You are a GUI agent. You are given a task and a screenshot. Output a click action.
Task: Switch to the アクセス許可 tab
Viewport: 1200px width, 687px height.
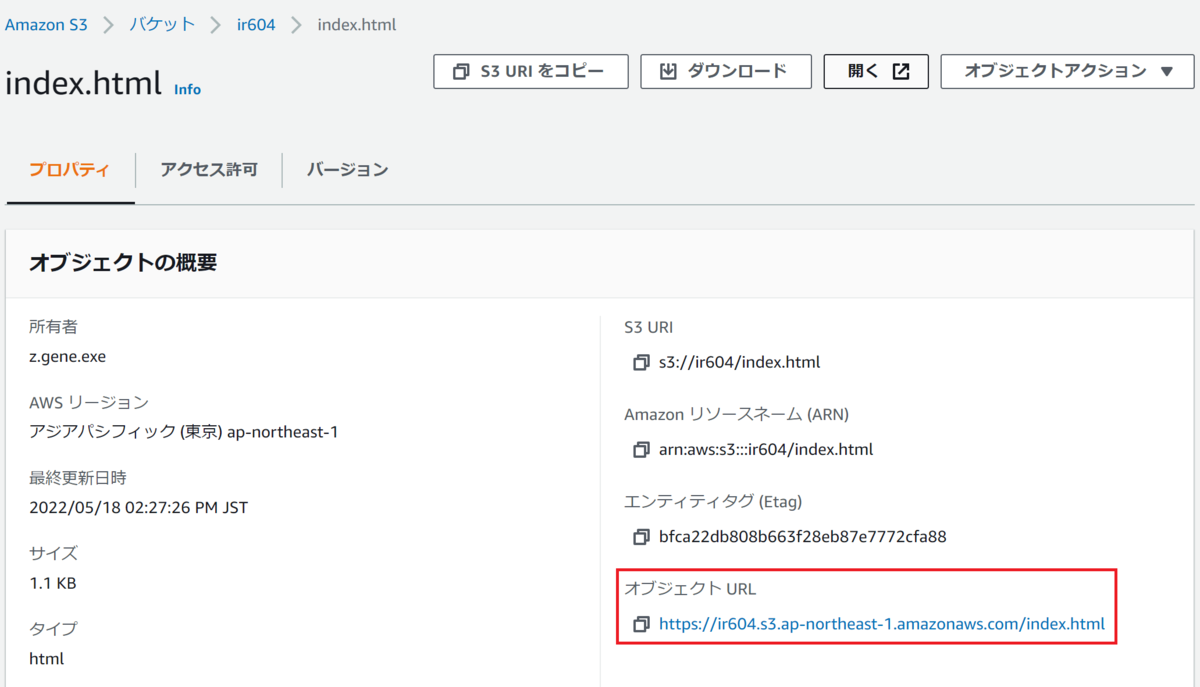click(209, 170)
